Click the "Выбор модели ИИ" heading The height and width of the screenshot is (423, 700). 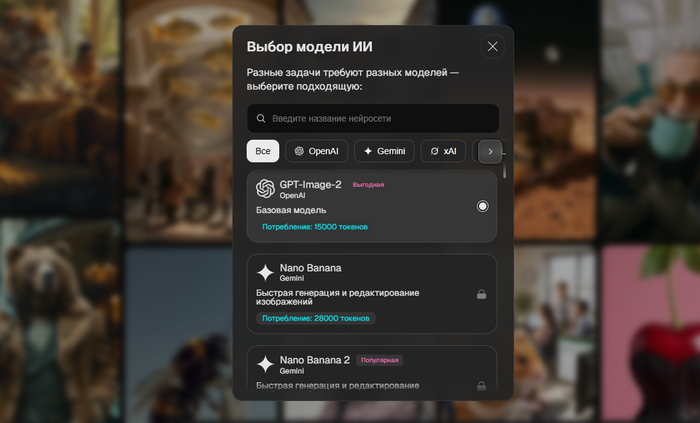[x=309, y=47]
